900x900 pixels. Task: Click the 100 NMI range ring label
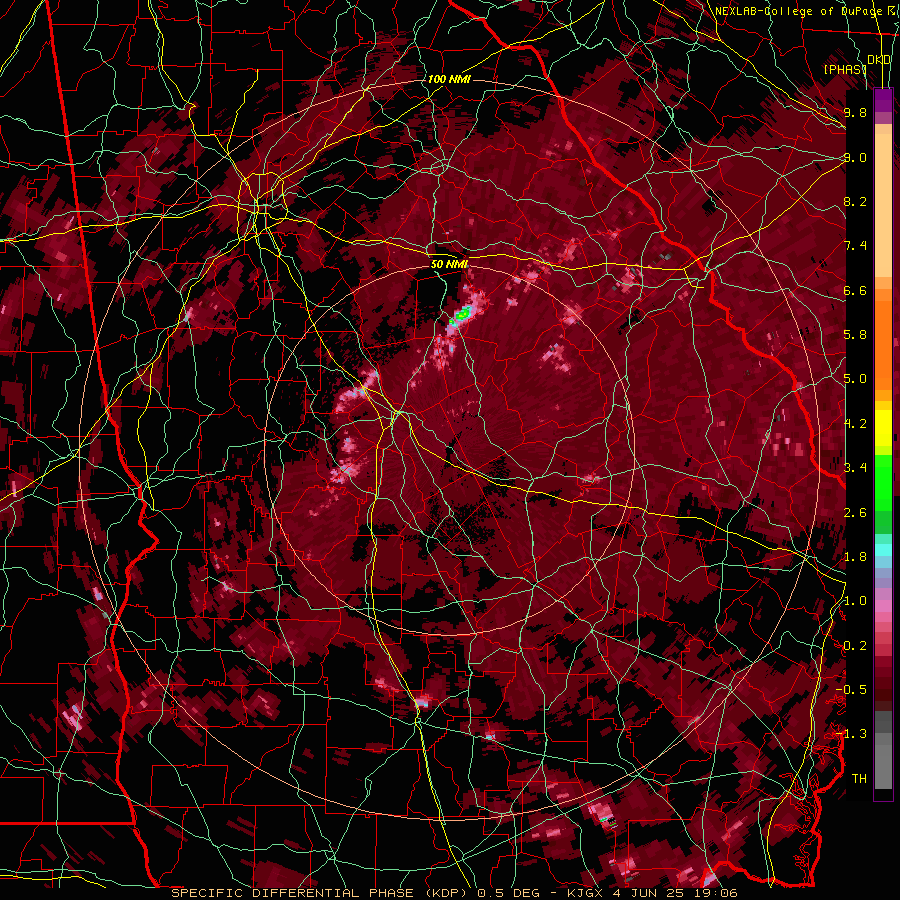[x=449, y=79]
